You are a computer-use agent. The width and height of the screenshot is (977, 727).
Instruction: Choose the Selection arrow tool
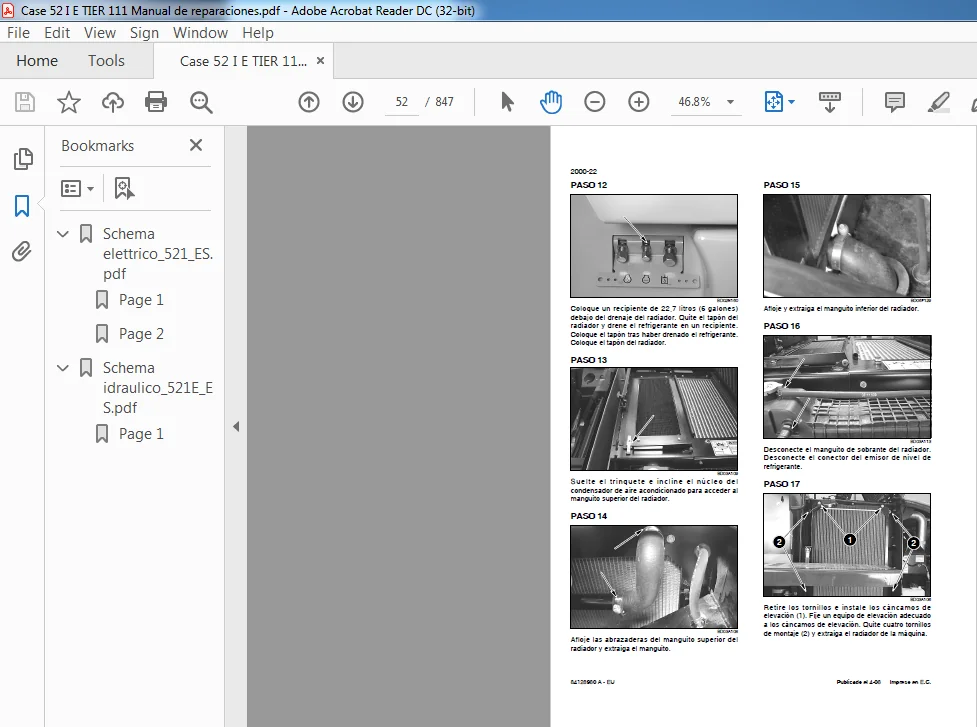507,102
